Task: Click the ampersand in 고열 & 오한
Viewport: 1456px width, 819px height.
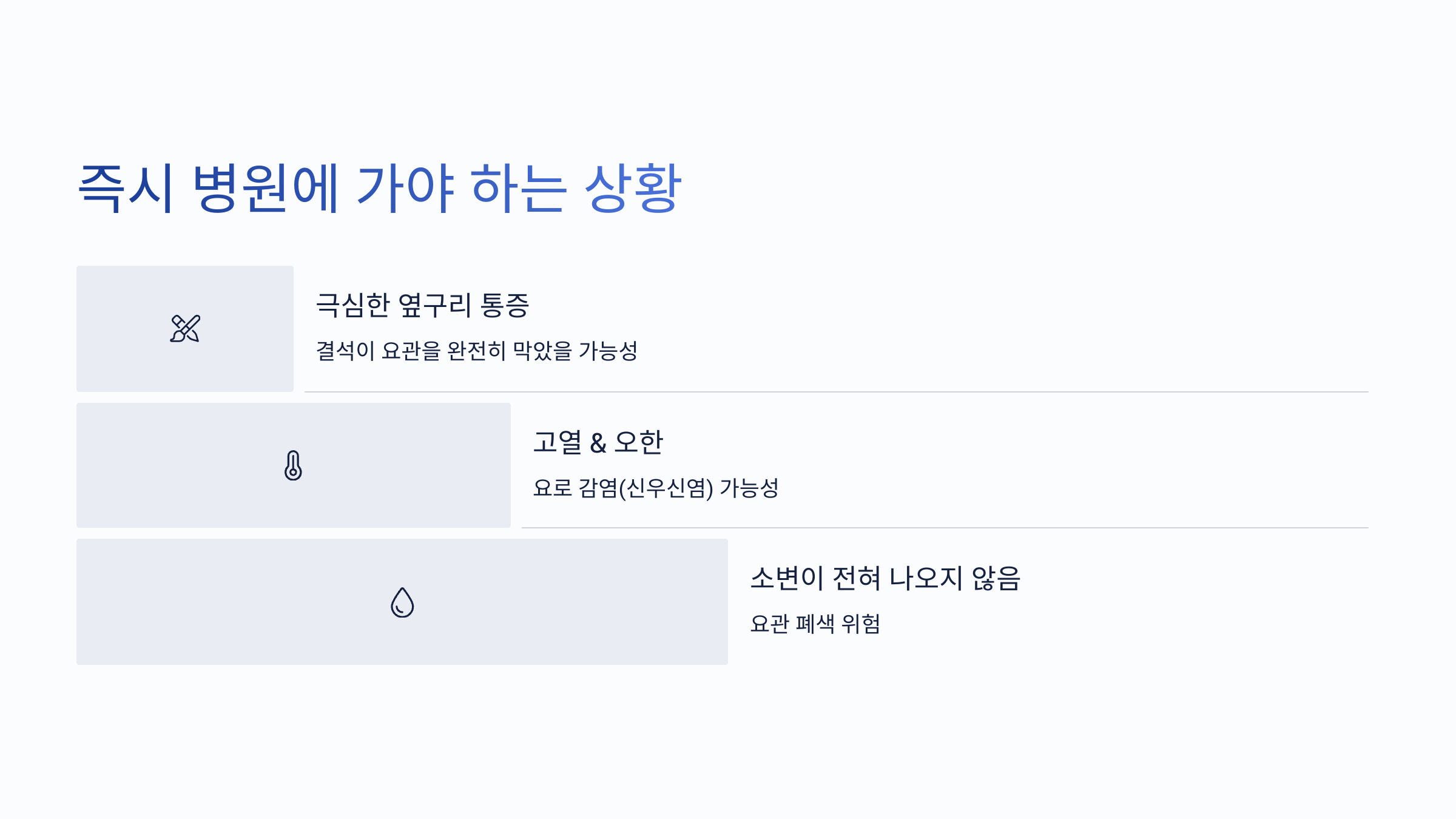Action: [x=598, y=443]
